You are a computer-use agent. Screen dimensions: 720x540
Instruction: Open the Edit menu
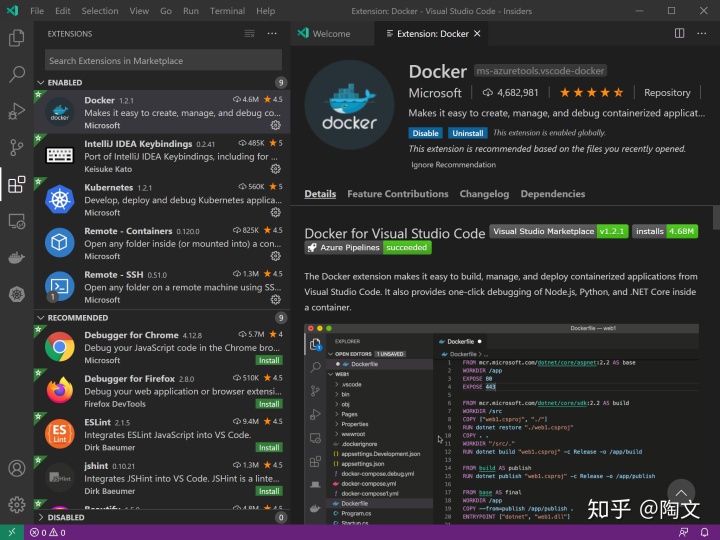click(x=62, y=11)
